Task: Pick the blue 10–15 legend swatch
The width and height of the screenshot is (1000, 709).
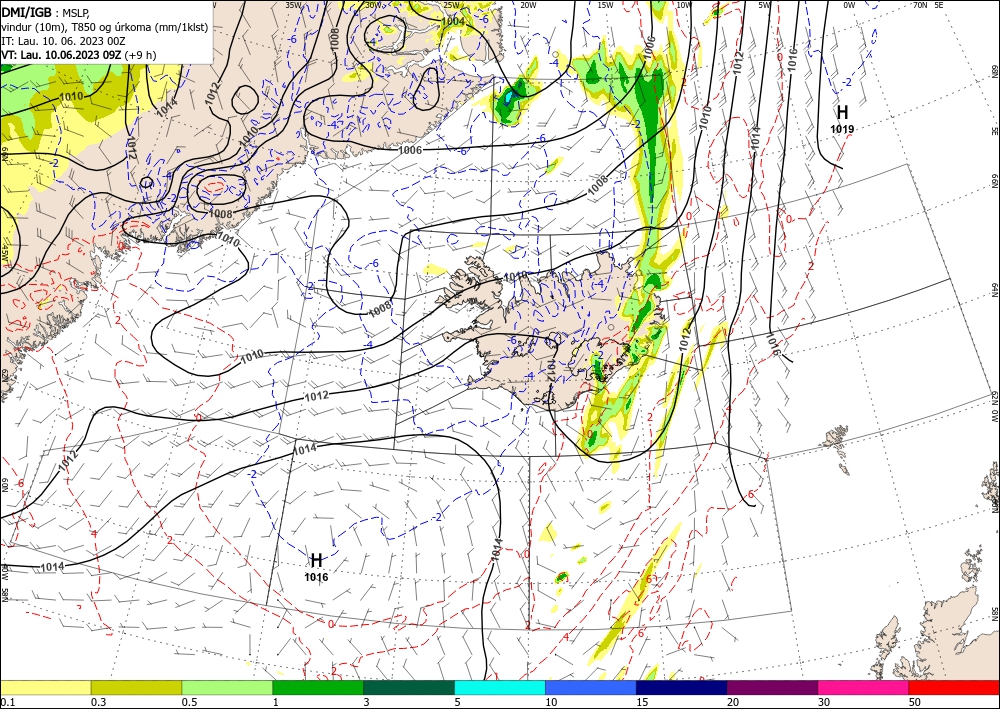Action: [x=591, y=687]
